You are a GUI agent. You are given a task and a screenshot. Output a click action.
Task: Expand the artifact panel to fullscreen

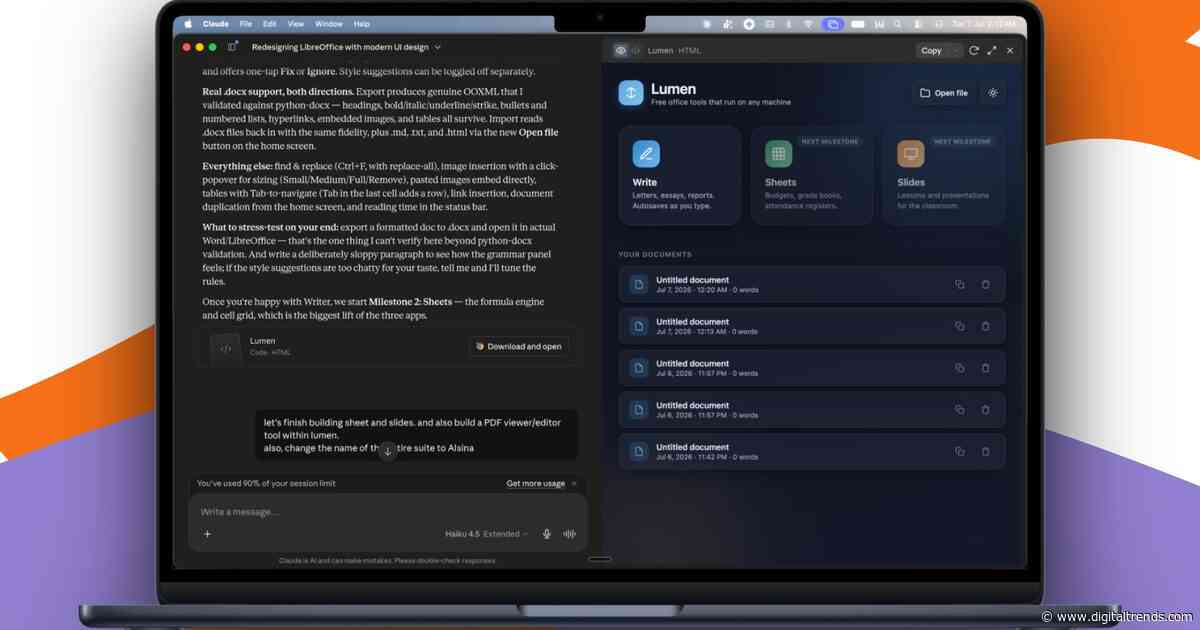coord(992,50)
